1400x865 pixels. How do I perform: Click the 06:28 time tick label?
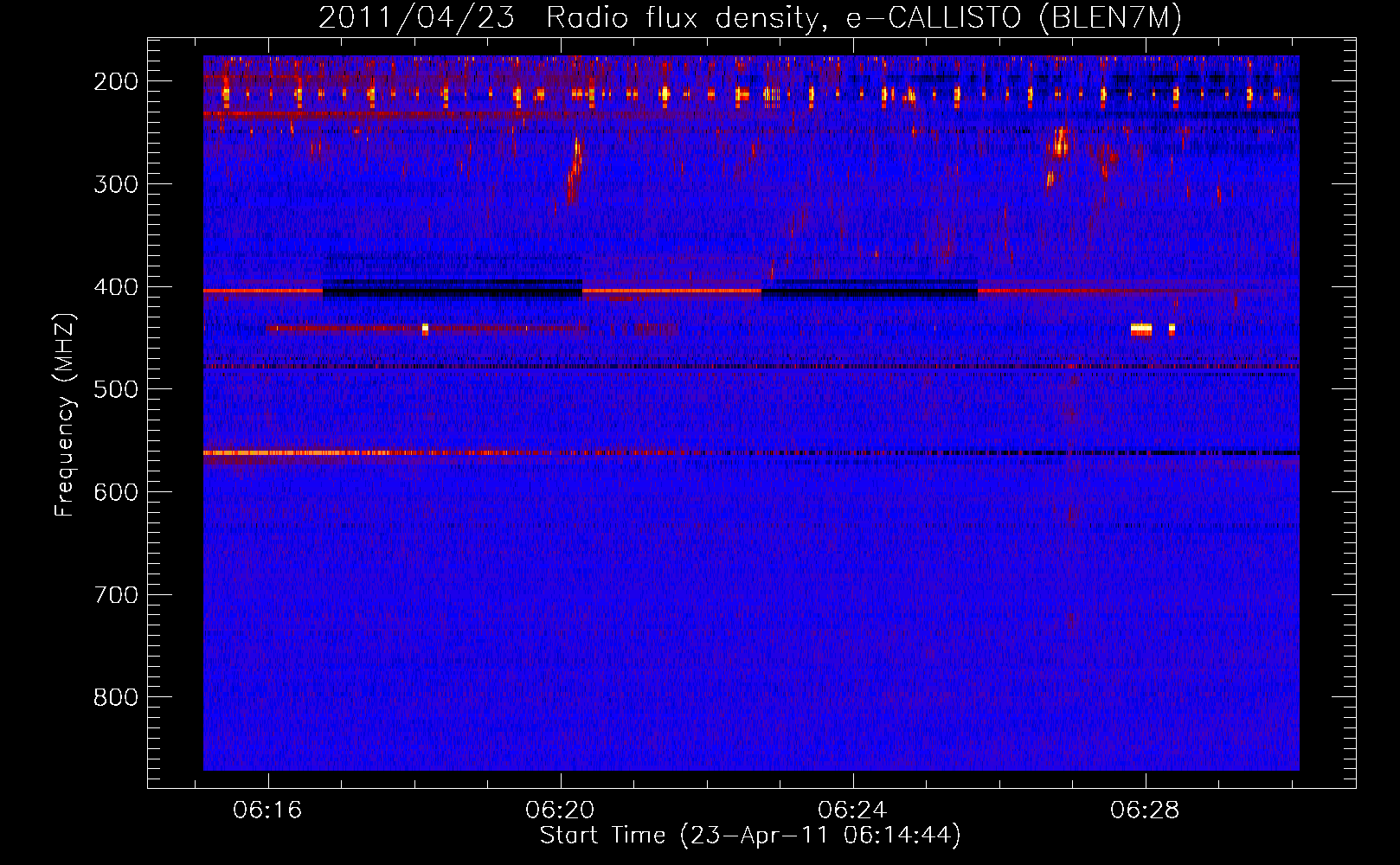point(1145,811)
